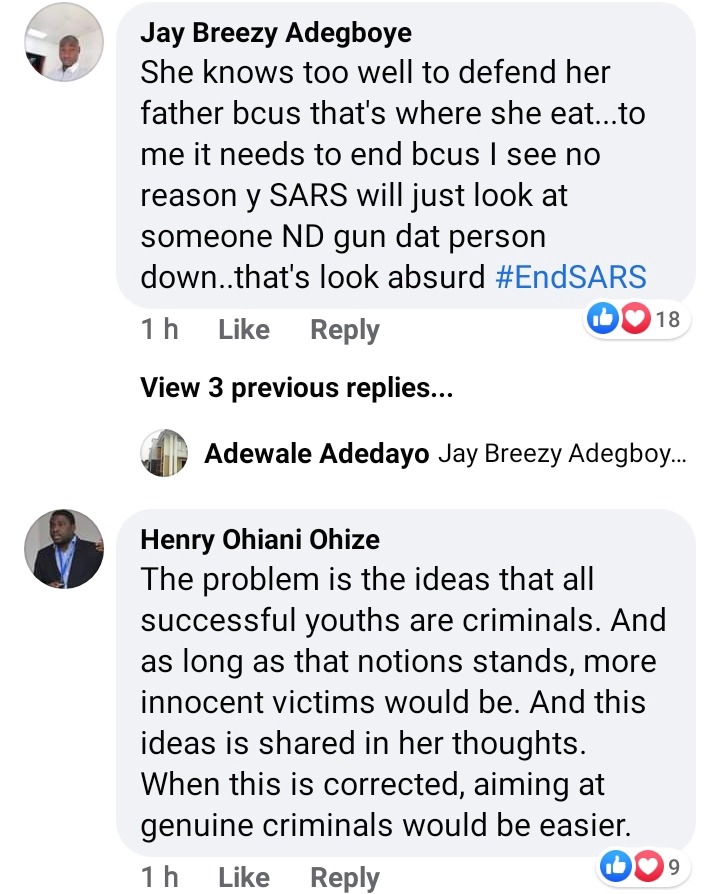Viewport: 720px width, 894px height.
Task: Click the 1 h timestamp on Jay's comment
Action: tap(159, 329)
